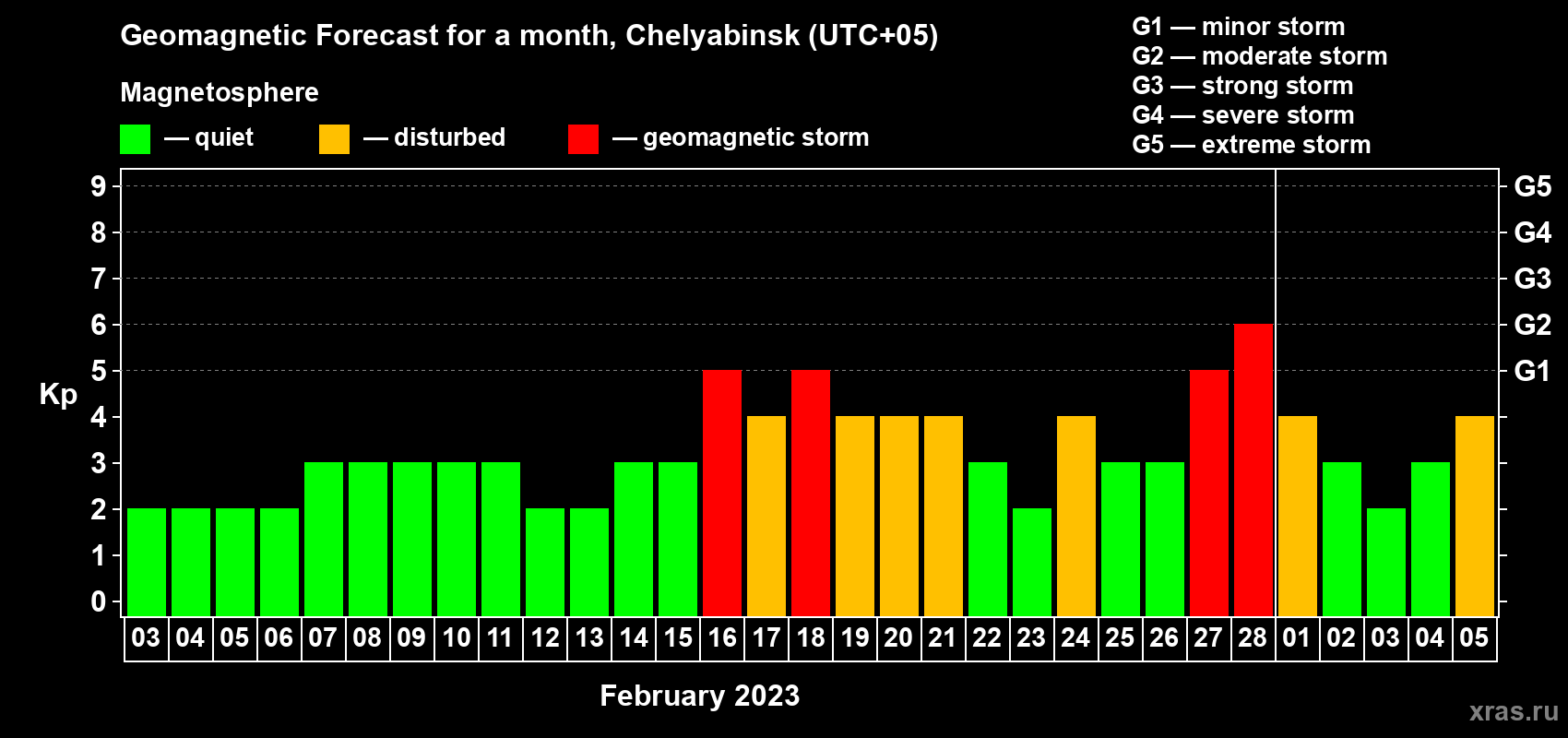Select the green bar for February 07
The width and height of the screenshot is (1568, 738).
click(324, 540)
